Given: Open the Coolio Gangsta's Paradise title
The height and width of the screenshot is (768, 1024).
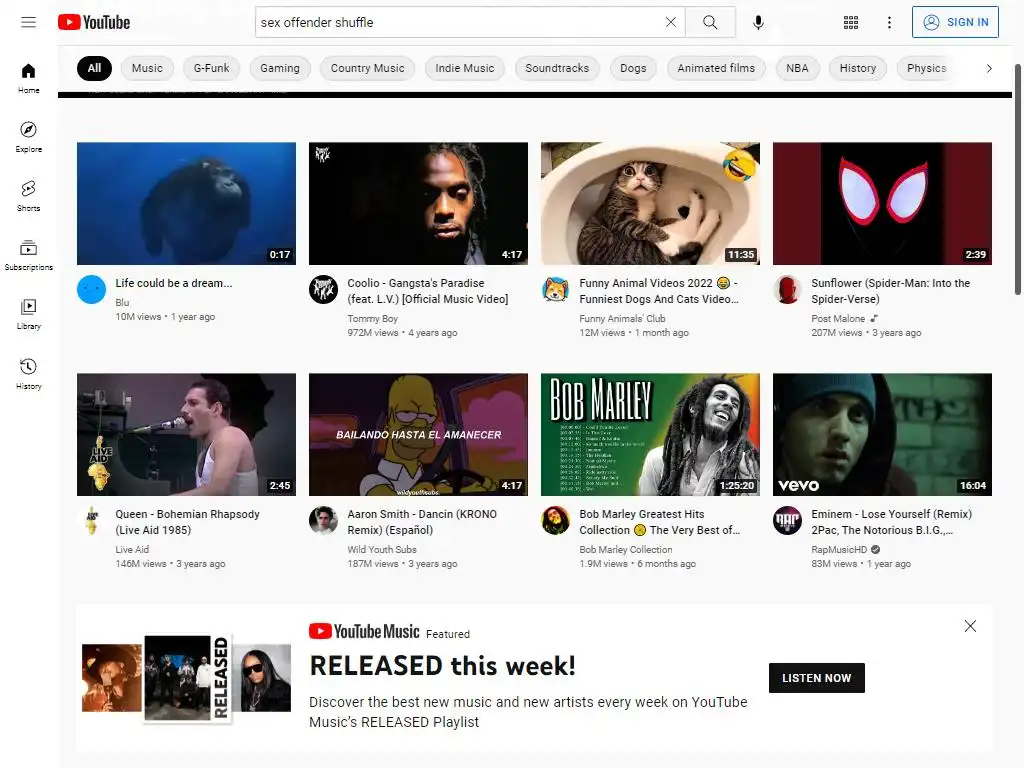Looking at the screenshot, I should click(x=428, y=291).
